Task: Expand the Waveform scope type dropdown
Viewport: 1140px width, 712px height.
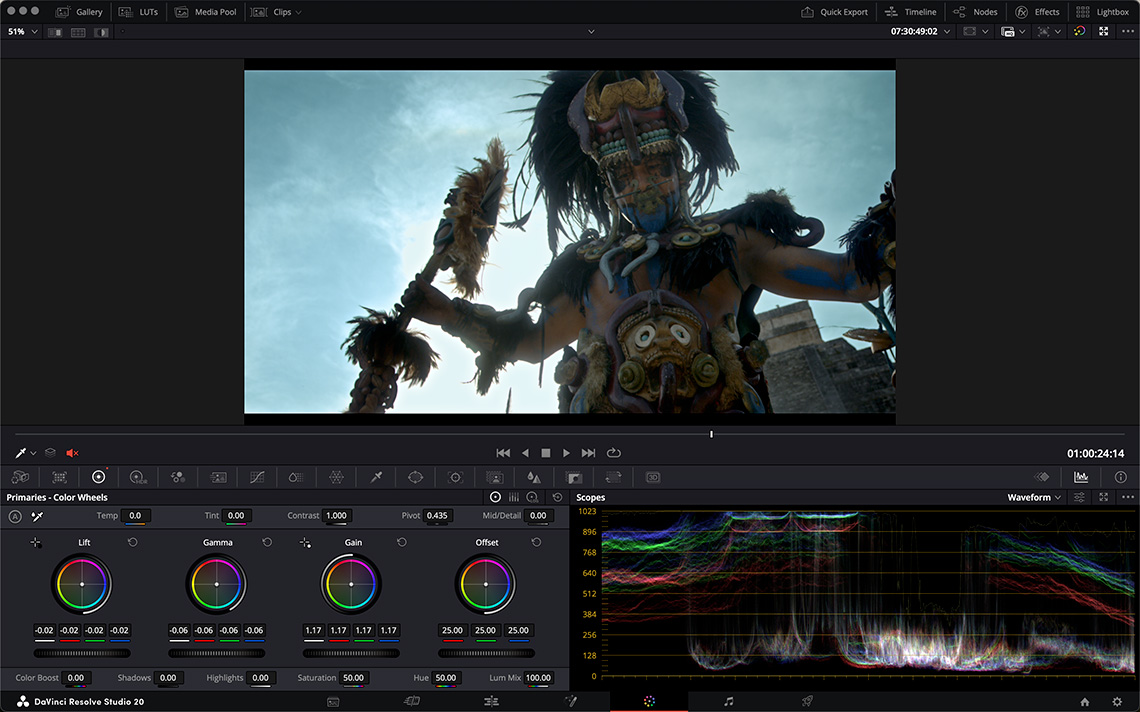Action: (1034, 497)
